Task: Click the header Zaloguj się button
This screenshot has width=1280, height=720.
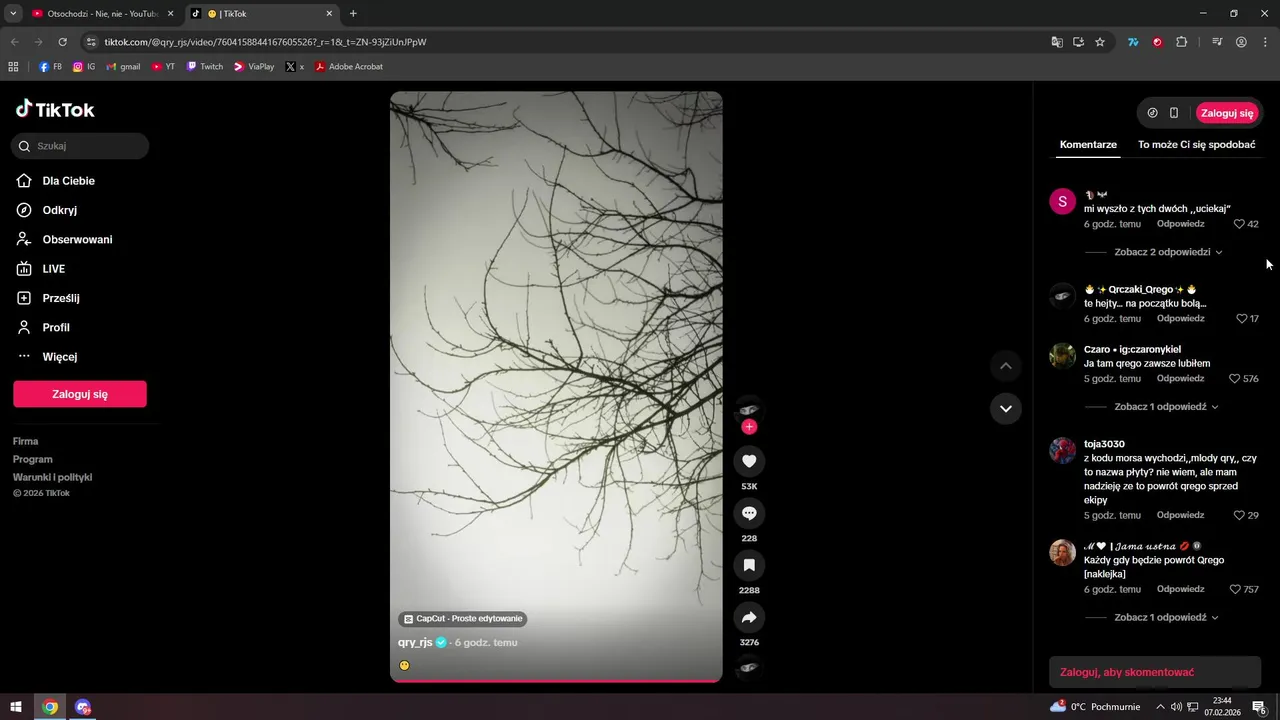Action: [1227, 113]
